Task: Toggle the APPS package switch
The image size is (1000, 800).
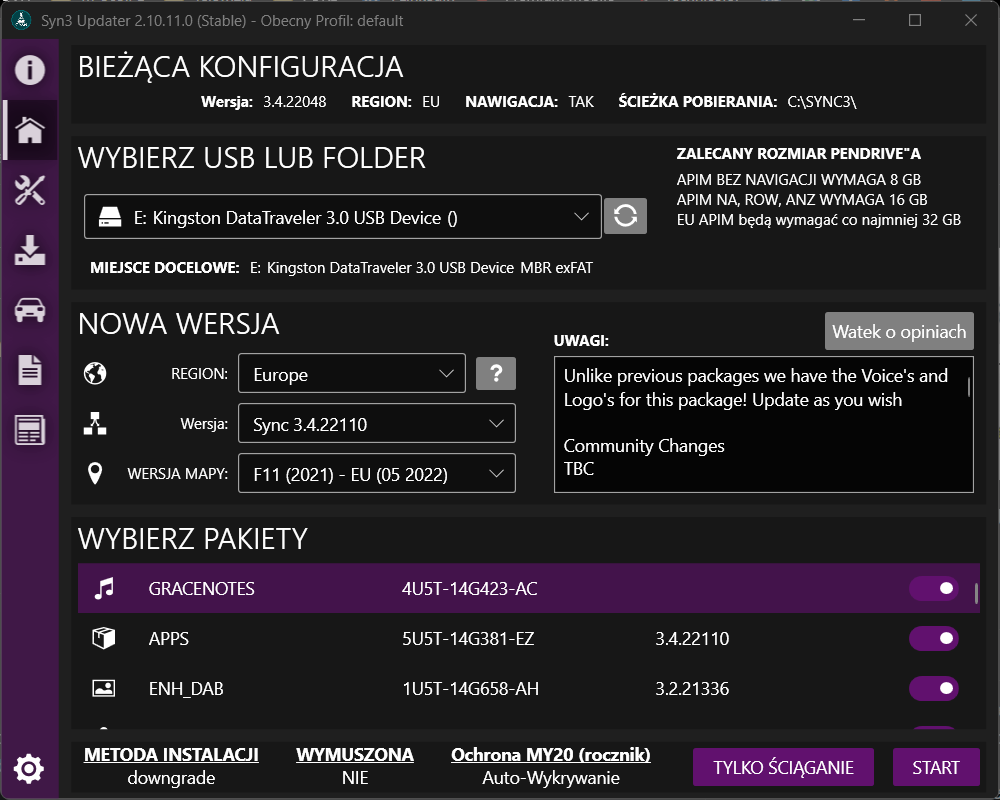Action: (x=933, y=639)
